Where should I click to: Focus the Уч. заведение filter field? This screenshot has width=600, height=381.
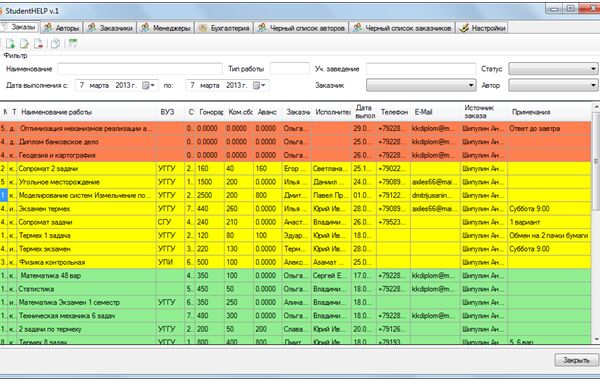421,69
